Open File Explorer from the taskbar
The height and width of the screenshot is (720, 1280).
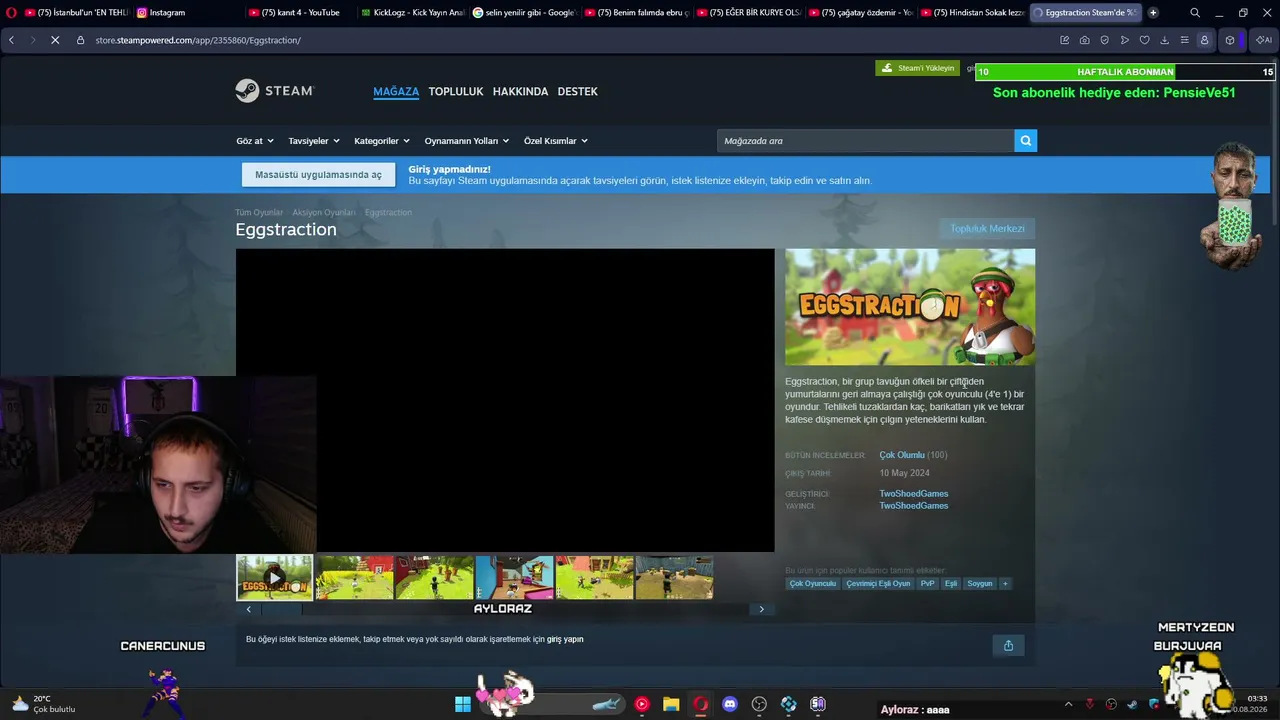[x=671, y=704]
